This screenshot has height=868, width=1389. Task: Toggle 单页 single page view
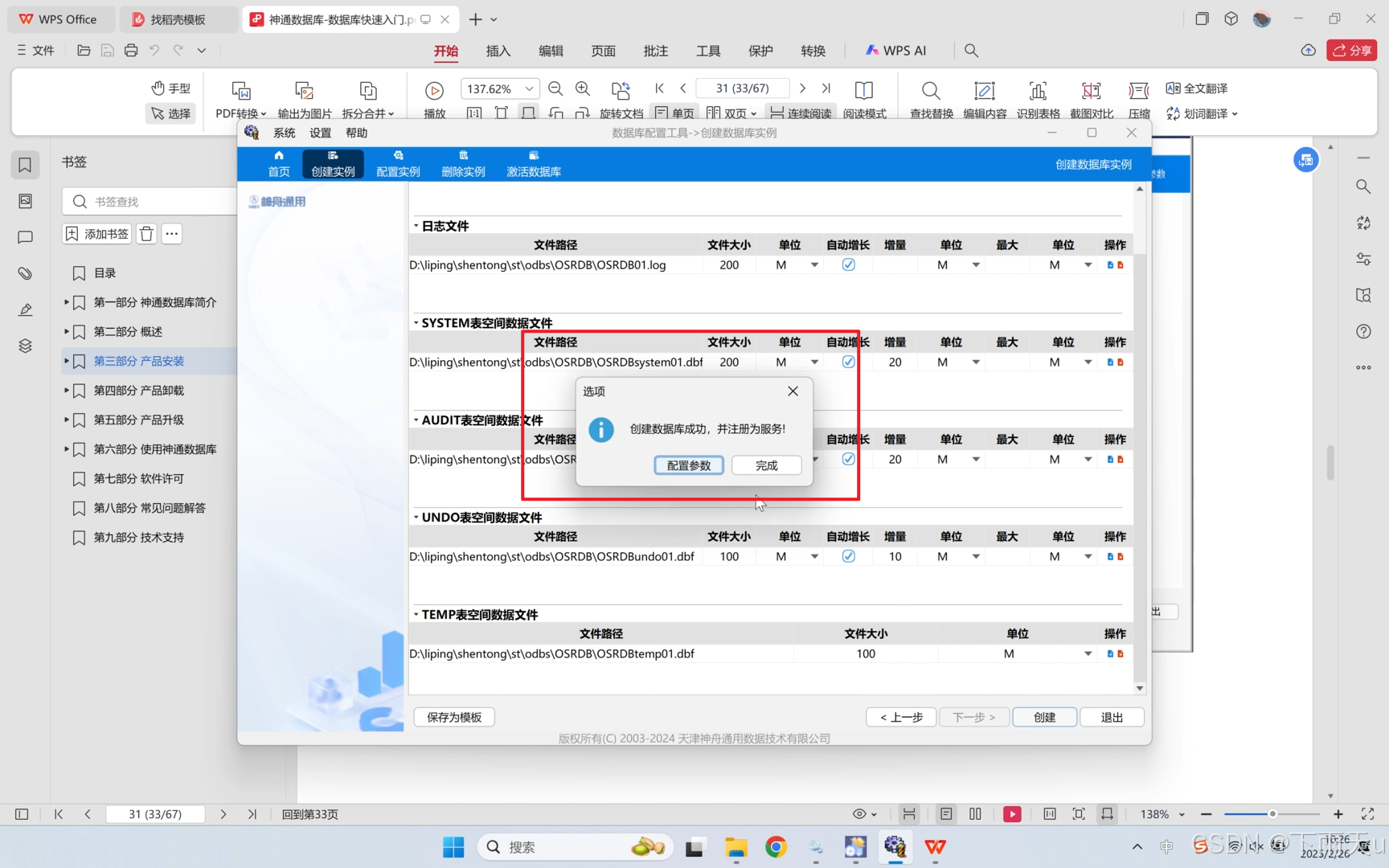(674, 113)
